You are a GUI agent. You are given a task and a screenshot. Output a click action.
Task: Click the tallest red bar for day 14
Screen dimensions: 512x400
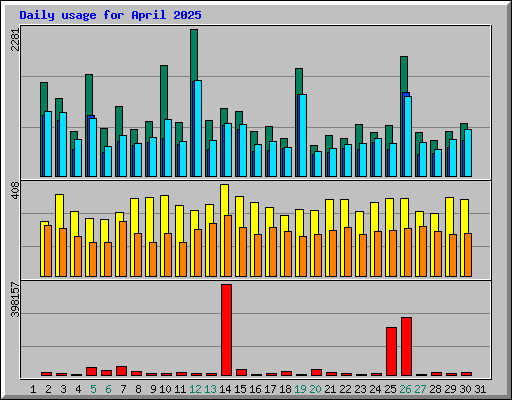pyautogui.click(x=226, y=330)
